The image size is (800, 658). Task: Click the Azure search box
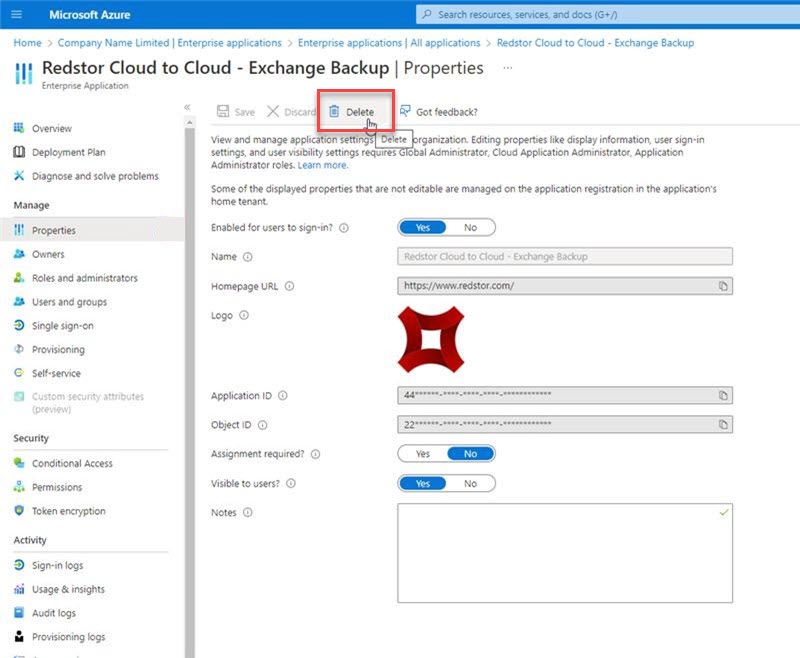(607, 14)
